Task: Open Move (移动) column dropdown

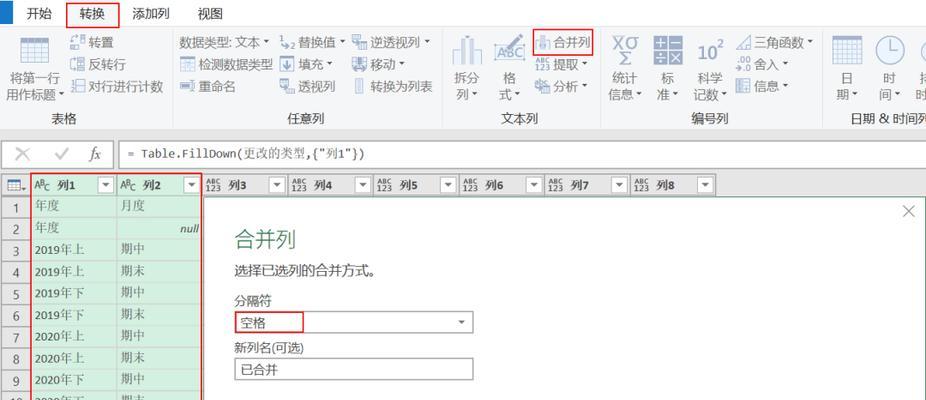Action: [x=378, y=64]
